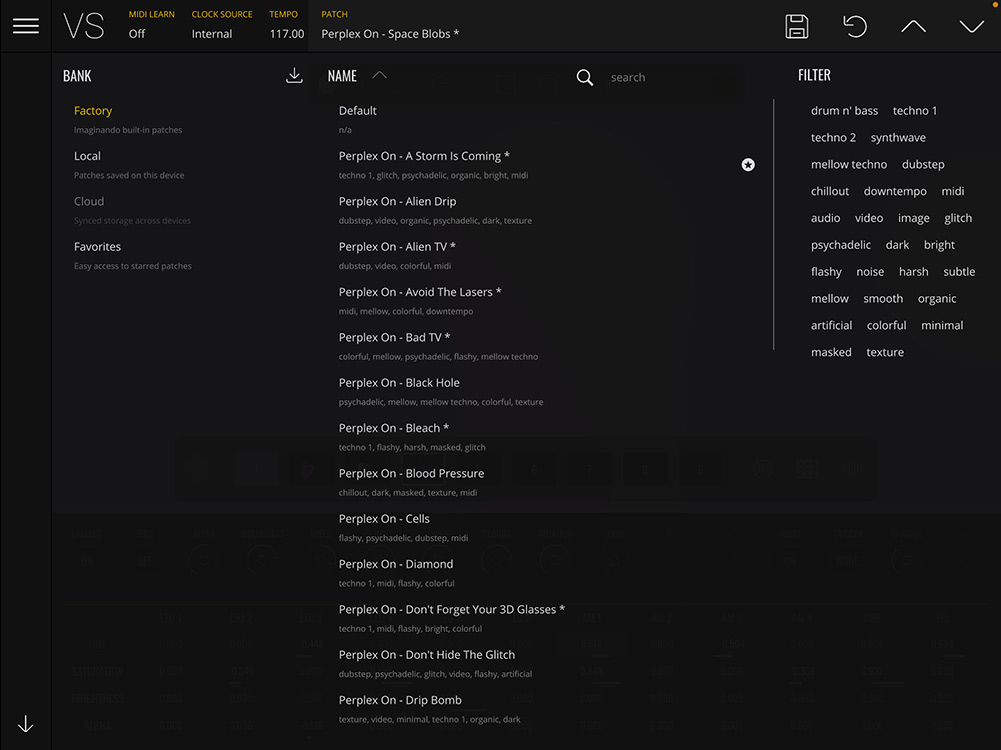Revert patch with the undo icon
Viewport: 1001px width, 750px height.
coord(855,26)
